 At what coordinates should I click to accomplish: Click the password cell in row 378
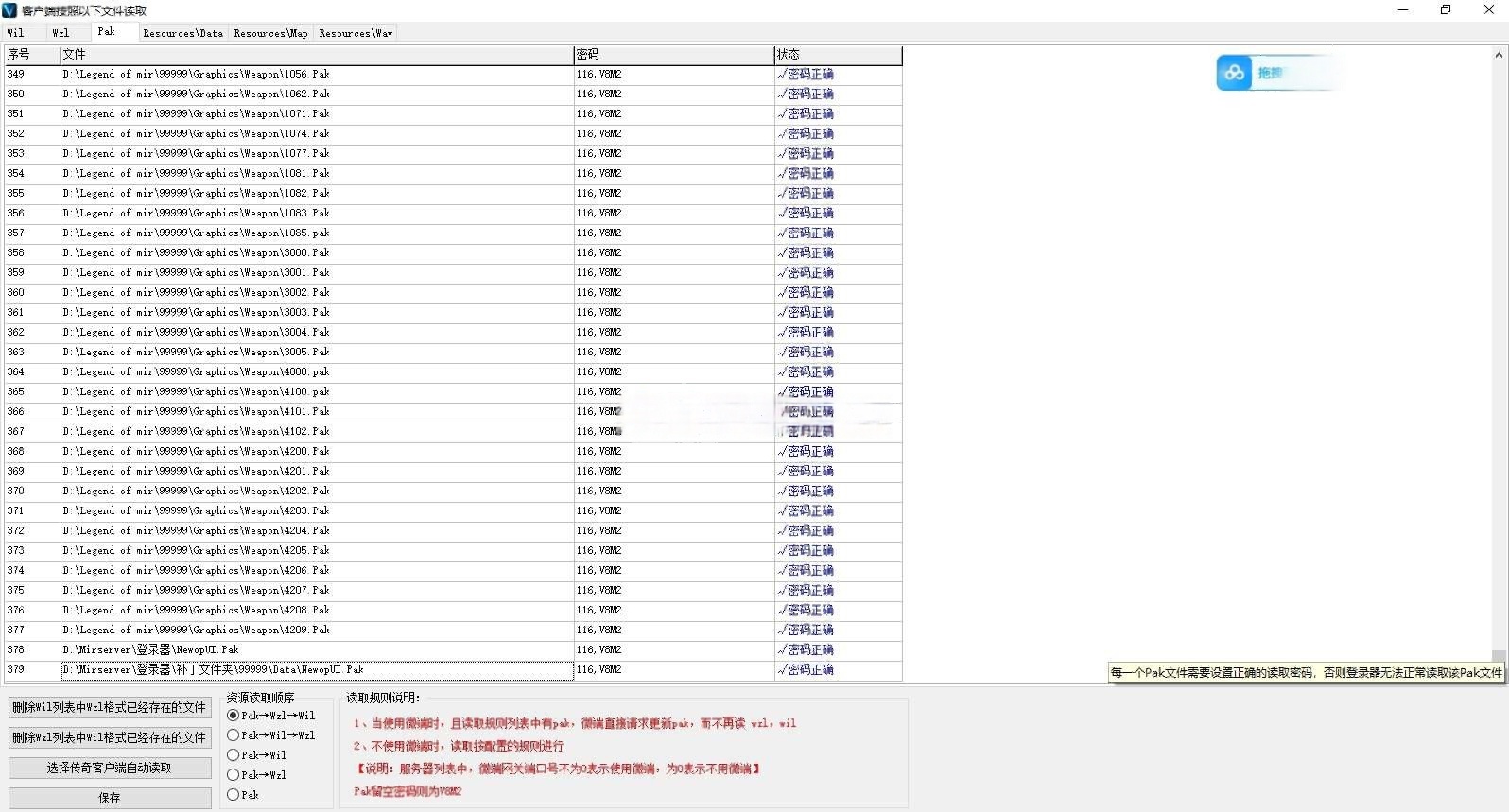pyautogui.click(x=674, y=649)
